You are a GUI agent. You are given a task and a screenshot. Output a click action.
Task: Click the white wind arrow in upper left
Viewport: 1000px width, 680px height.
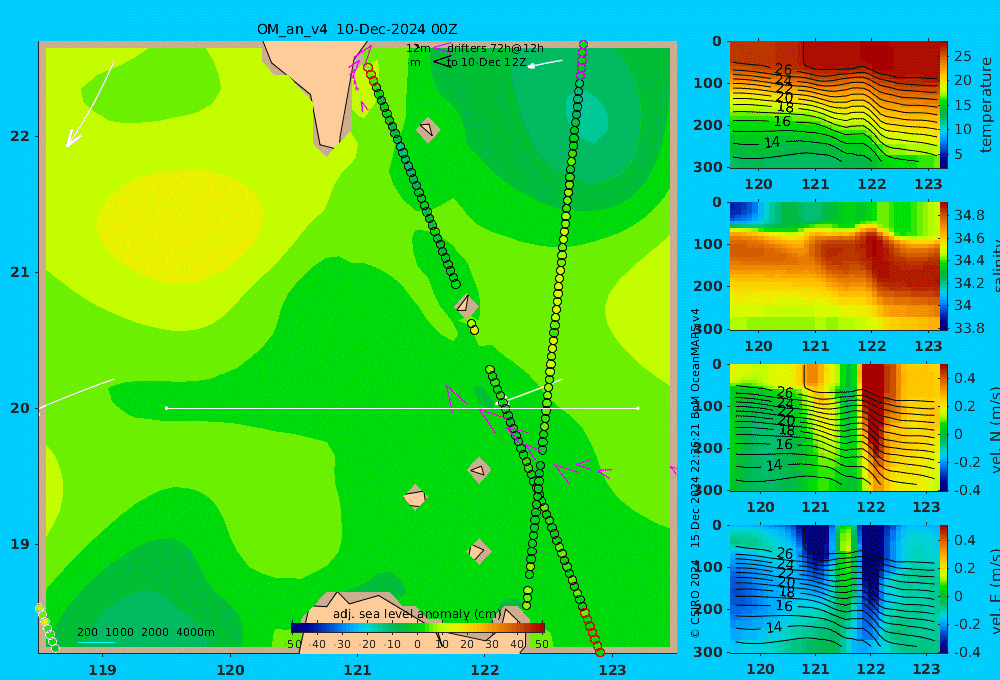pos(90,104)
